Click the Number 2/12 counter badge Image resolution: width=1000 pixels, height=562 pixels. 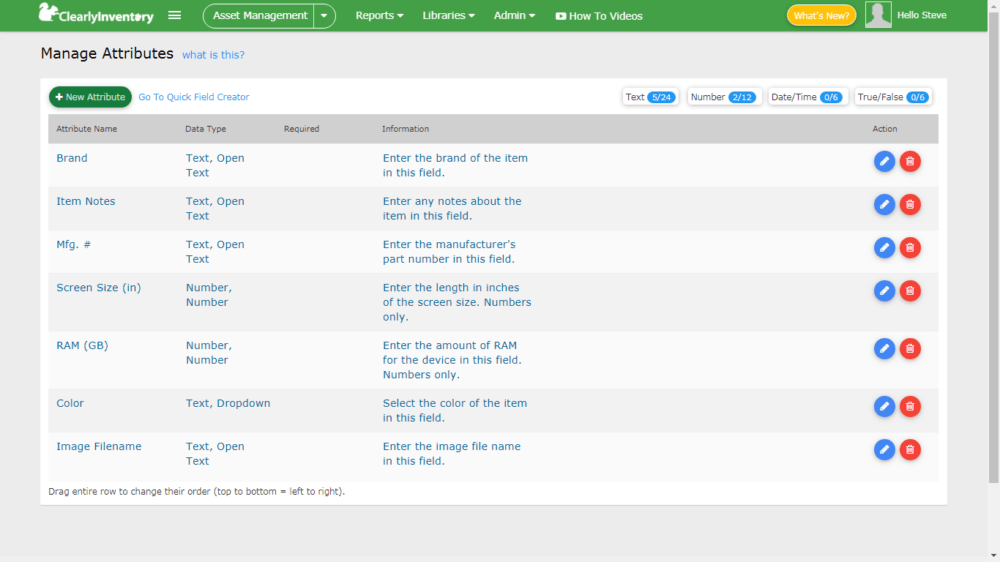tap(724, 97)
